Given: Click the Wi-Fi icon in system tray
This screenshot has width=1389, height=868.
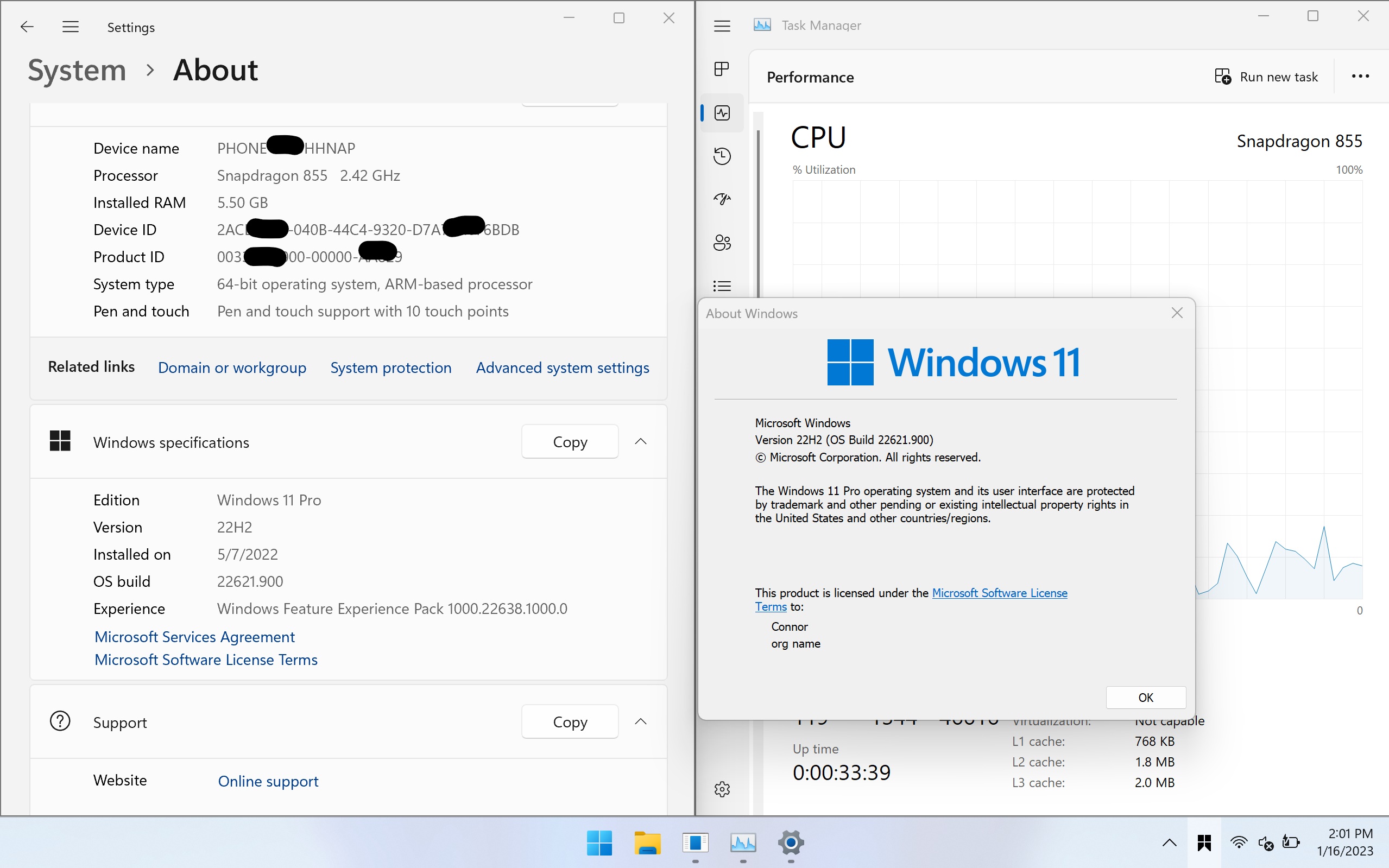Looking at the screenshot, I should [x=1239, y=842].
